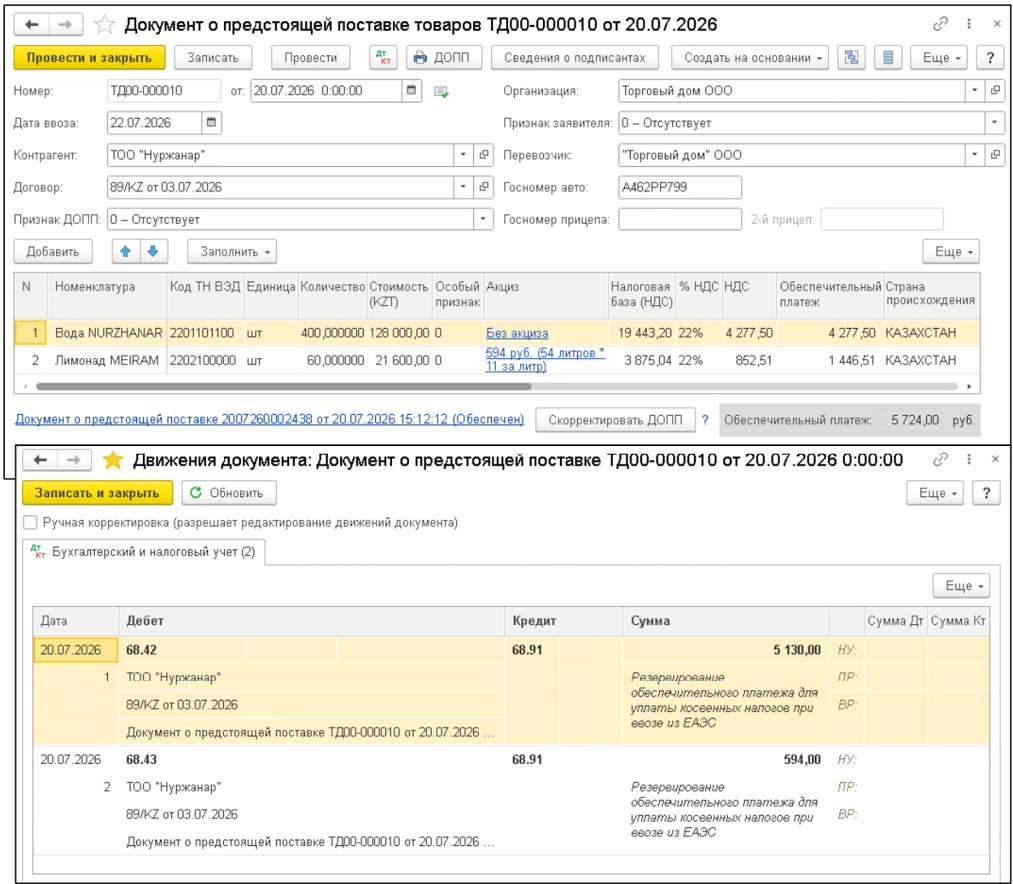Enable Ручная корректировка checkbox
This screenshot has width=1013, height=884.
30,522
